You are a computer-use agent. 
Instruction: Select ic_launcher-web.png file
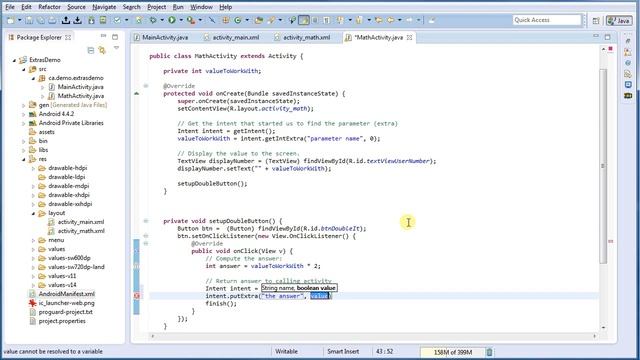click(67, 303)
